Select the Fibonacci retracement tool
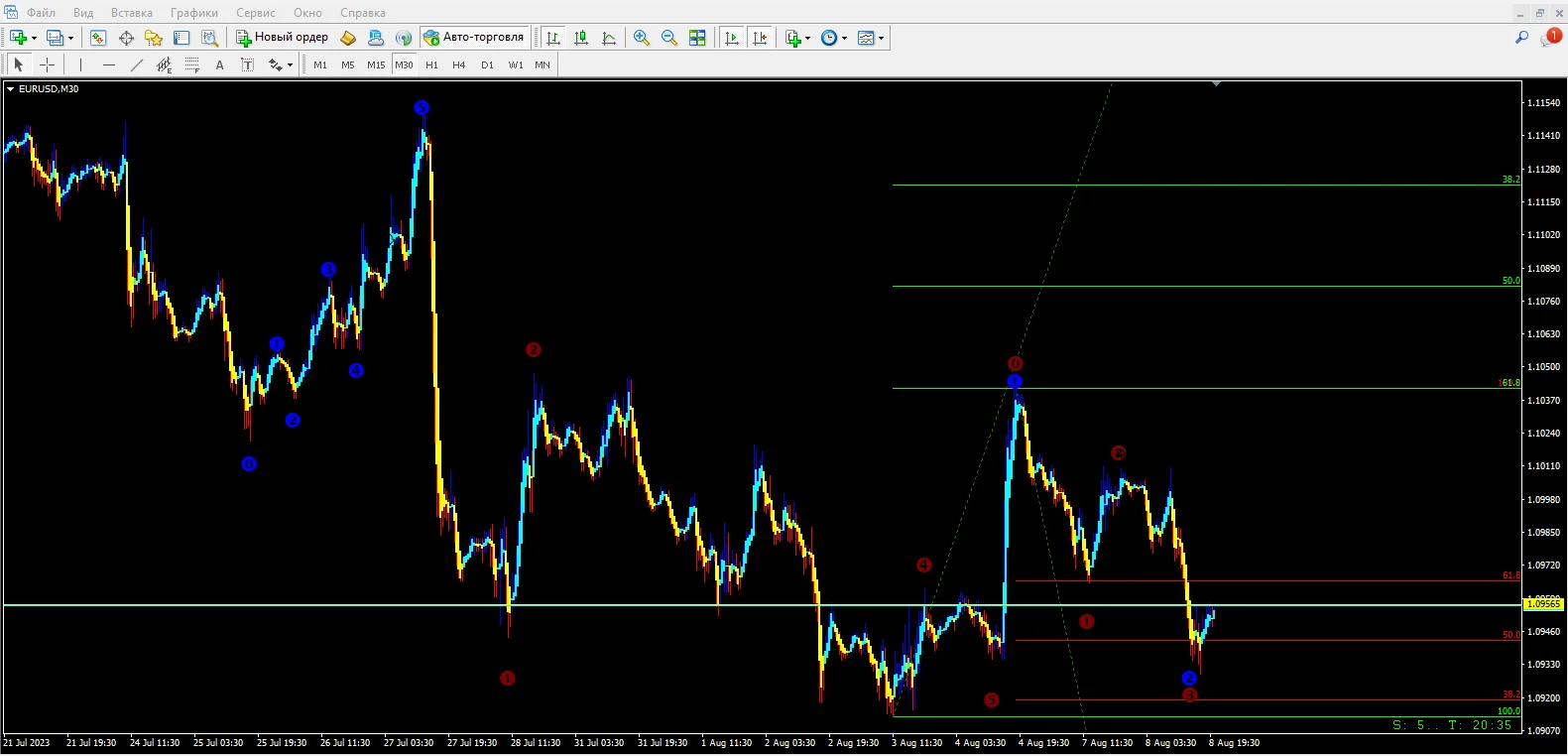The image size is (1568, 756). [x=192, y=64]
